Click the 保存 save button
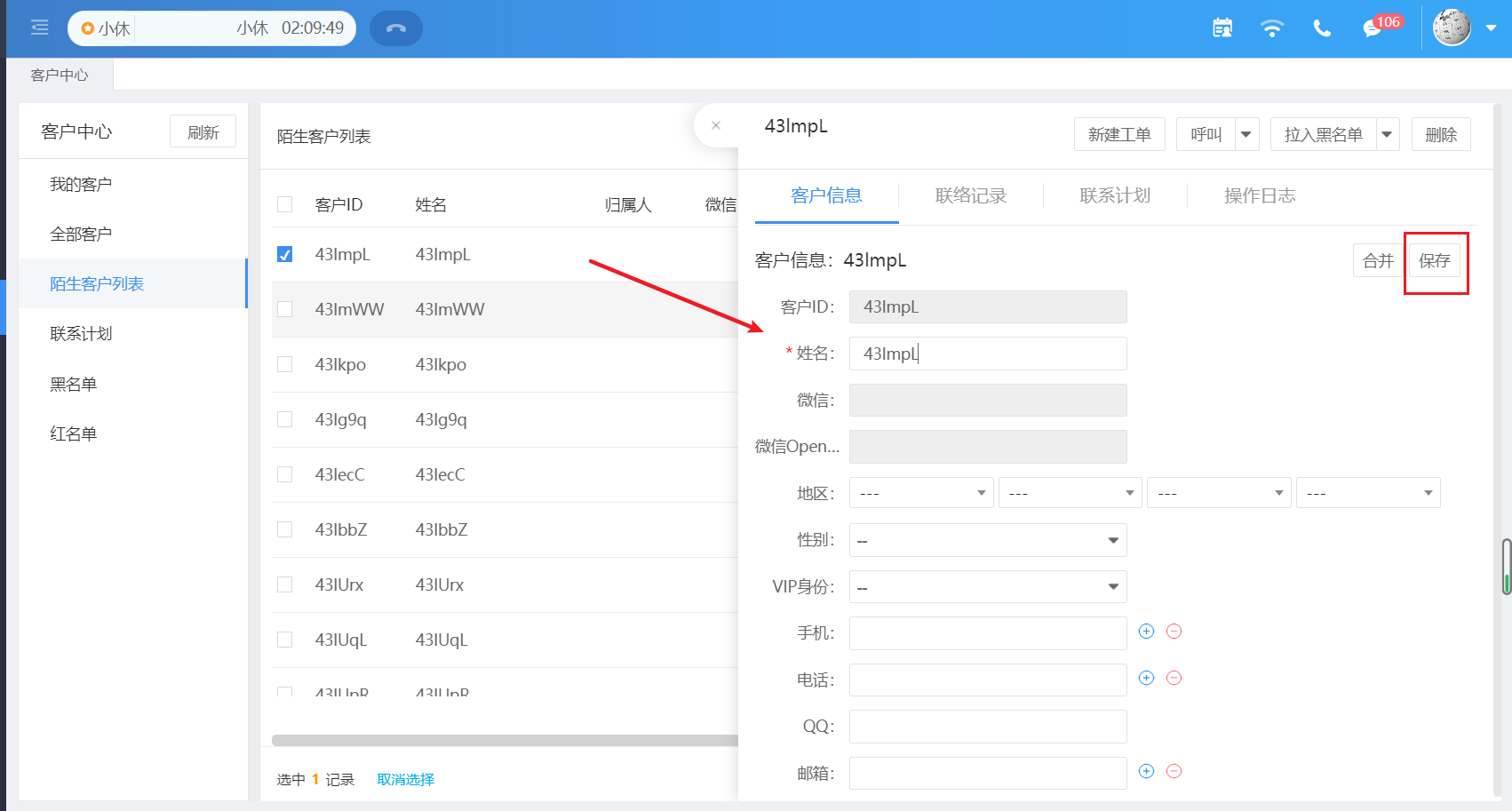 [x=1434, y=260]
